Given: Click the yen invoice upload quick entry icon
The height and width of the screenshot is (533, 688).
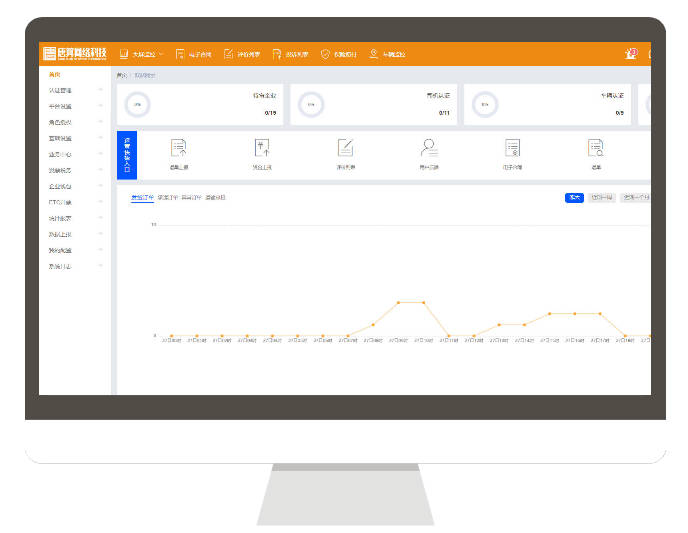Looking at the screenshot, I should click(263, 148).
